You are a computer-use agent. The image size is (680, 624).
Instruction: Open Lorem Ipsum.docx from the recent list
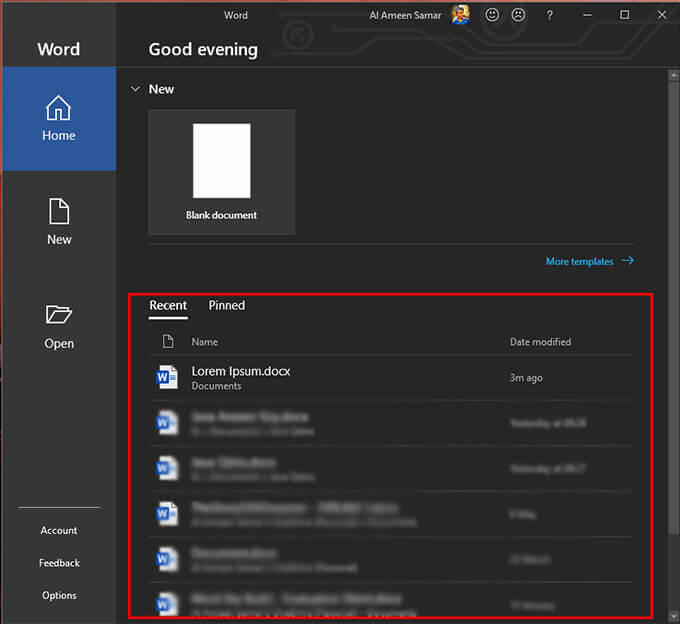[391, 378]
